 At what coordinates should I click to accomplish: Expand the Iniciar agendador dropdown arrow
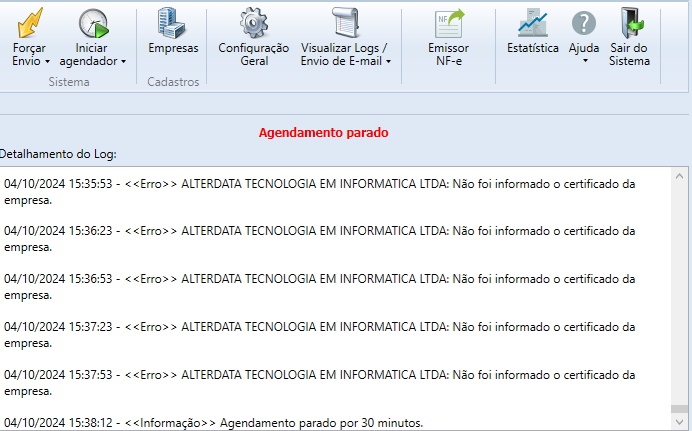[124, 62]
